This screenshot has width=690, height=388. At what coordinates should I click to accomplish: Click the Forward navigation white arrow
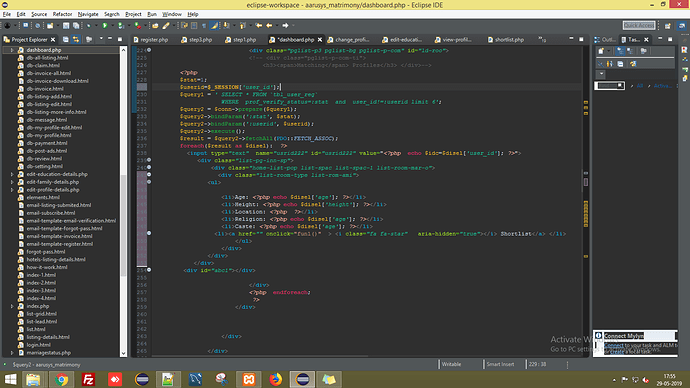coord(285,26)
